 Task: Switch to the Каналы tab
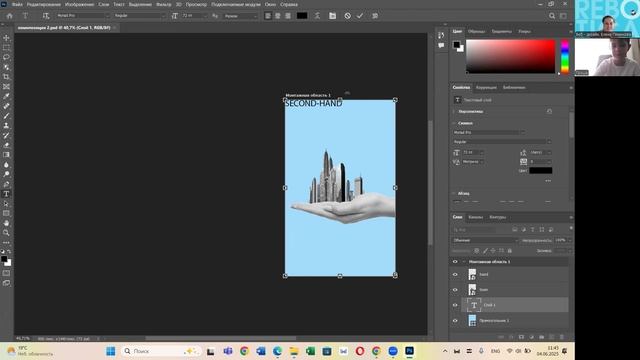tap(476, 217)
